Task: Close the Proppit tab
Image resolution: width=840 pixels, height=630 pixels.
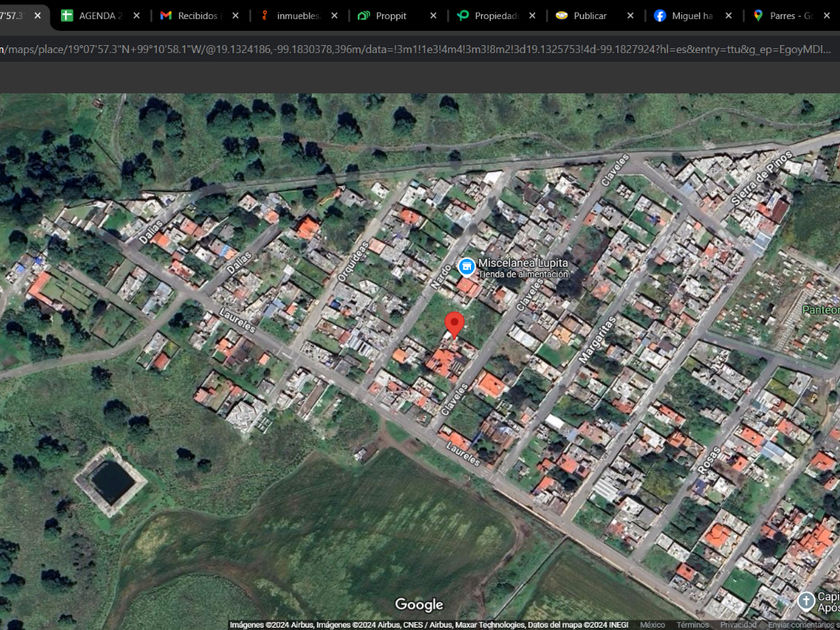Action: [433, 16]
